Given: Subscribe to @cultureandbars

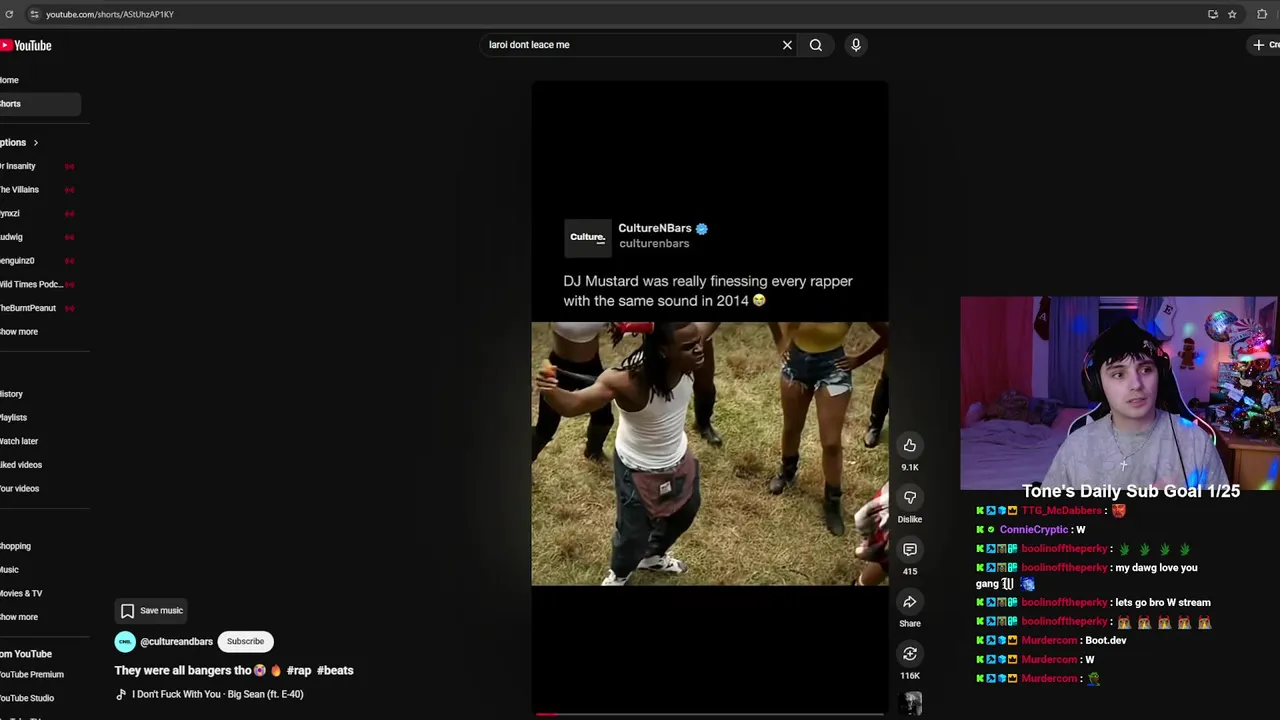Looking at the screenshot, I should 245,641.
